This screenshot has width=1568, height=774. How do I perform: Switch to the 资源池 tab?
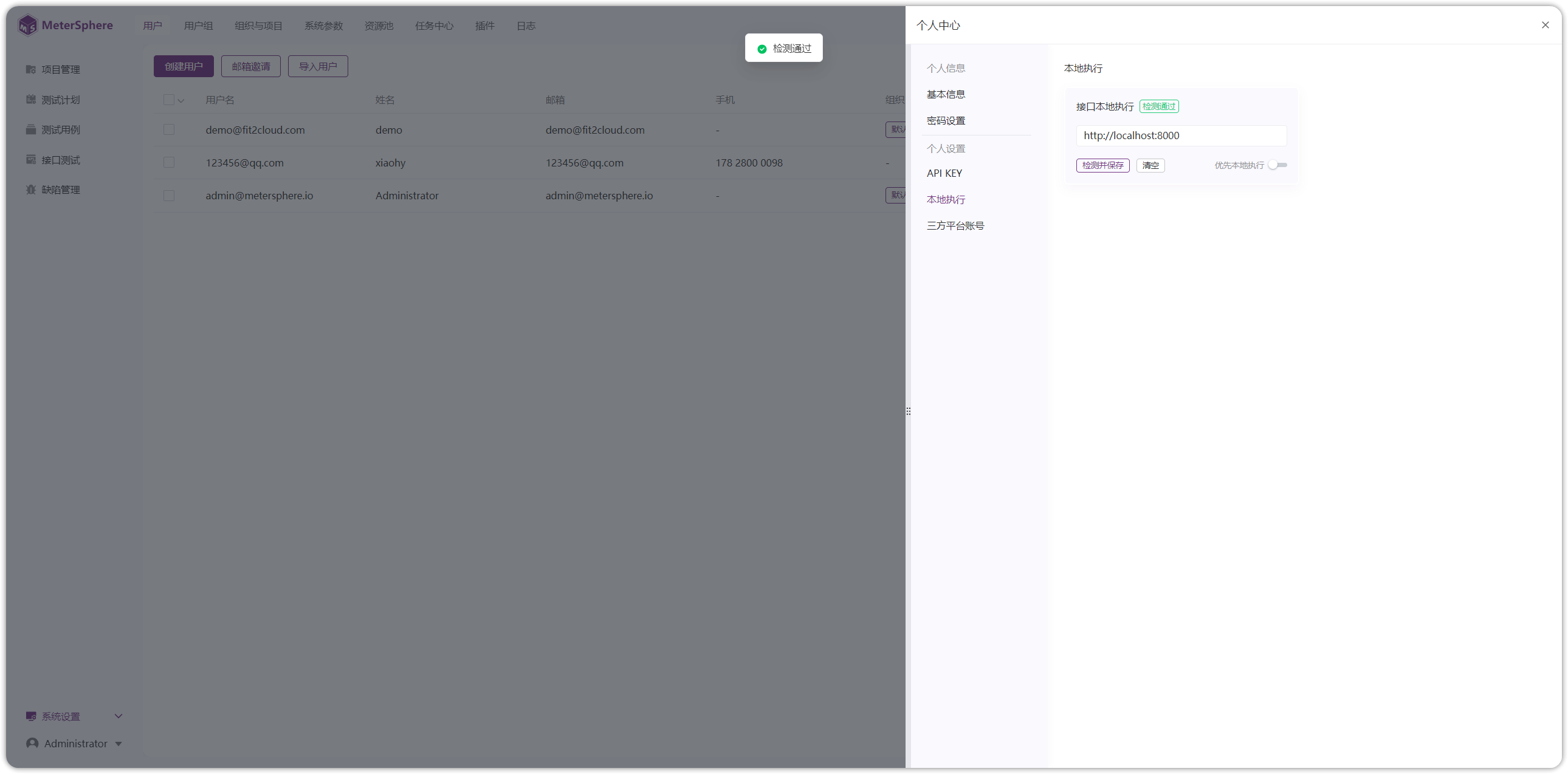tap(379, 26)
